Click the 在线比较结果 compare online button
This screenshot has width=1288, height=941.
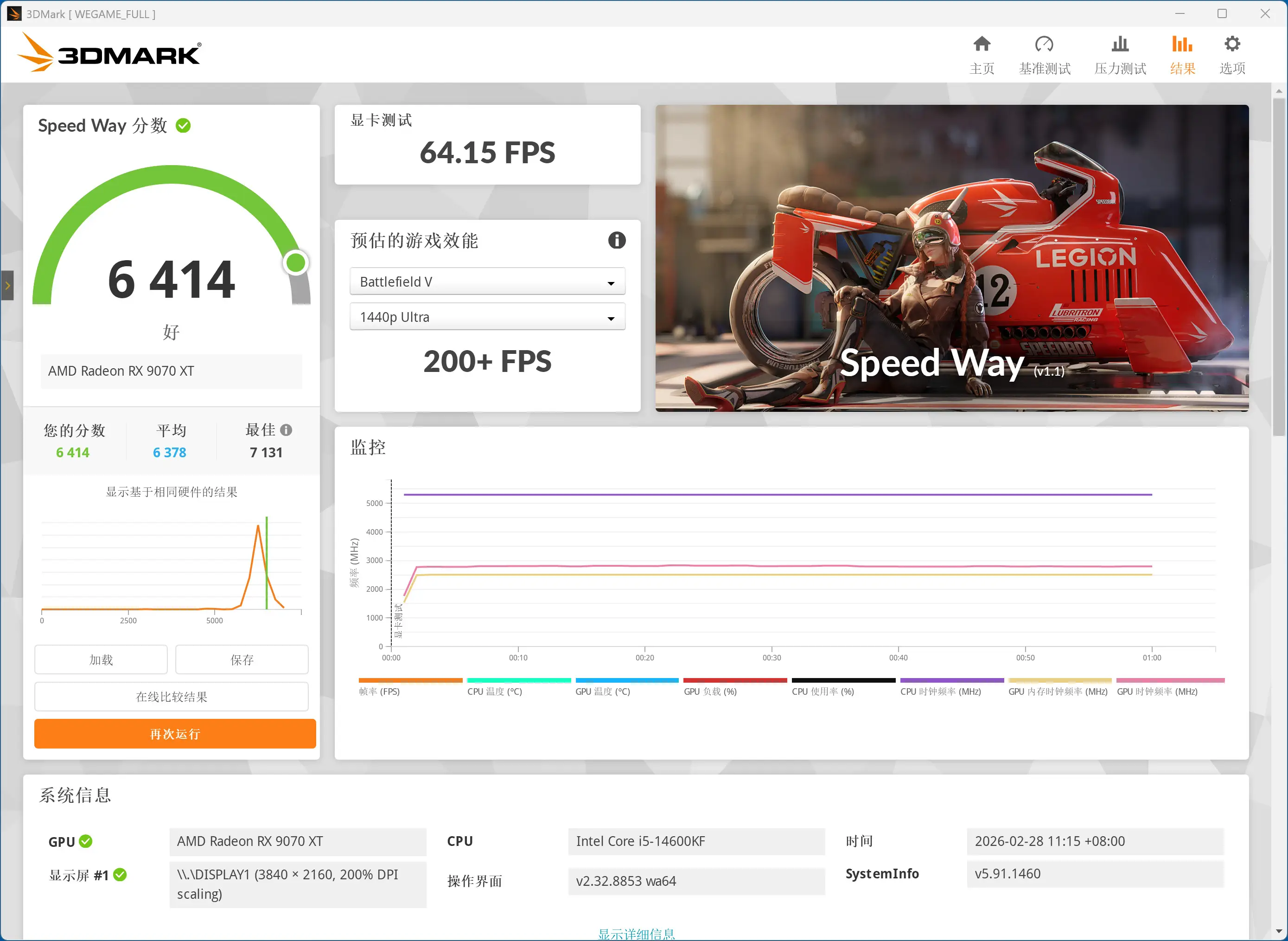[x=171, y=696]
